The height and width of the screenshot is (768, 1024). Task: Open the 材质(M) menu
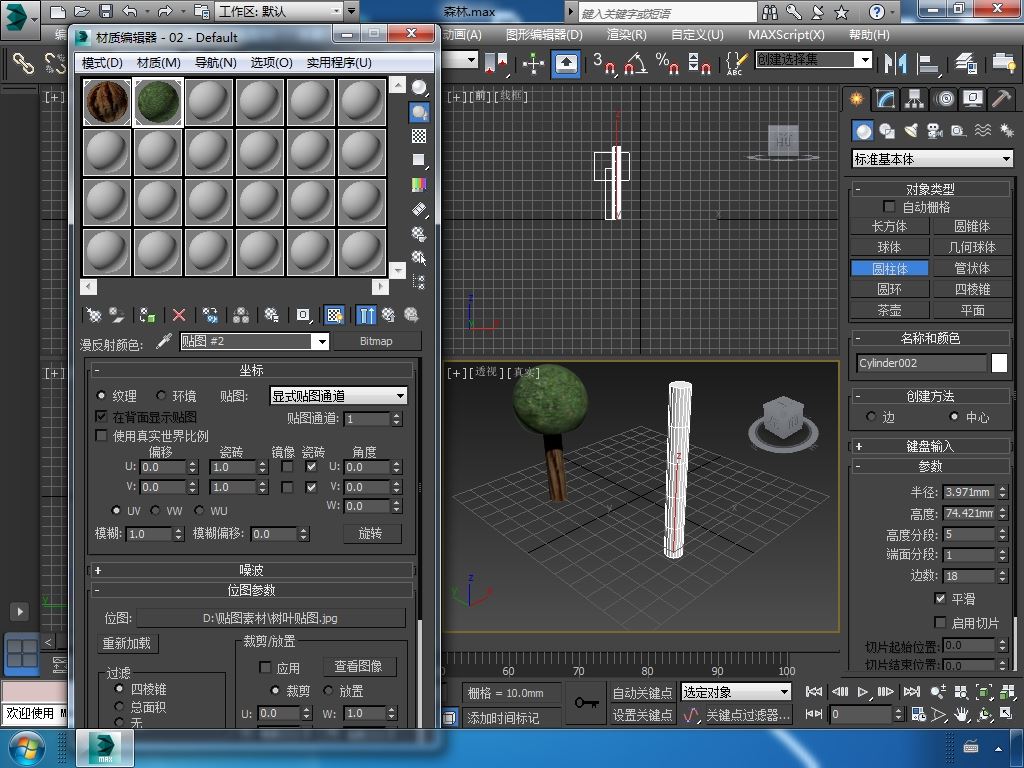(x=158, y=62)
